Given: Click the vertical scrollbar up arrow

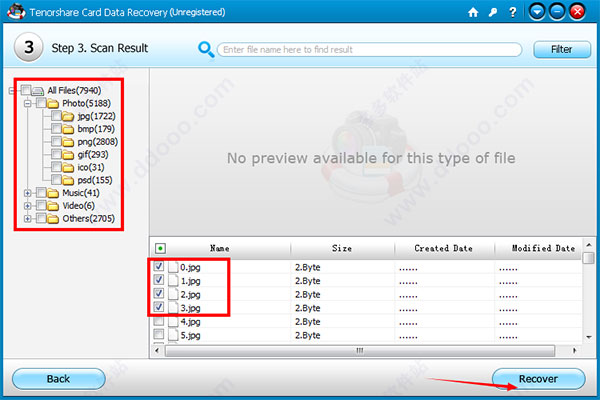Looking at the screenshot, I should coord(589,245).
